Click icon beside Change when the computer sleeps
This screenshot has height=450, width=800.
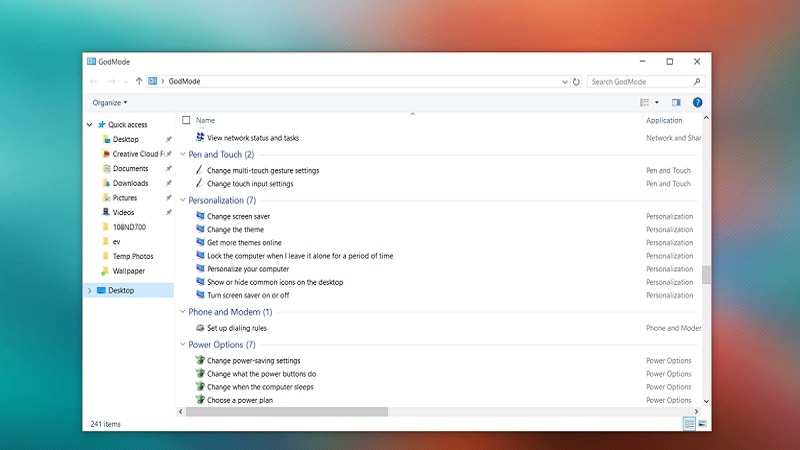click(x=200, y=387)
